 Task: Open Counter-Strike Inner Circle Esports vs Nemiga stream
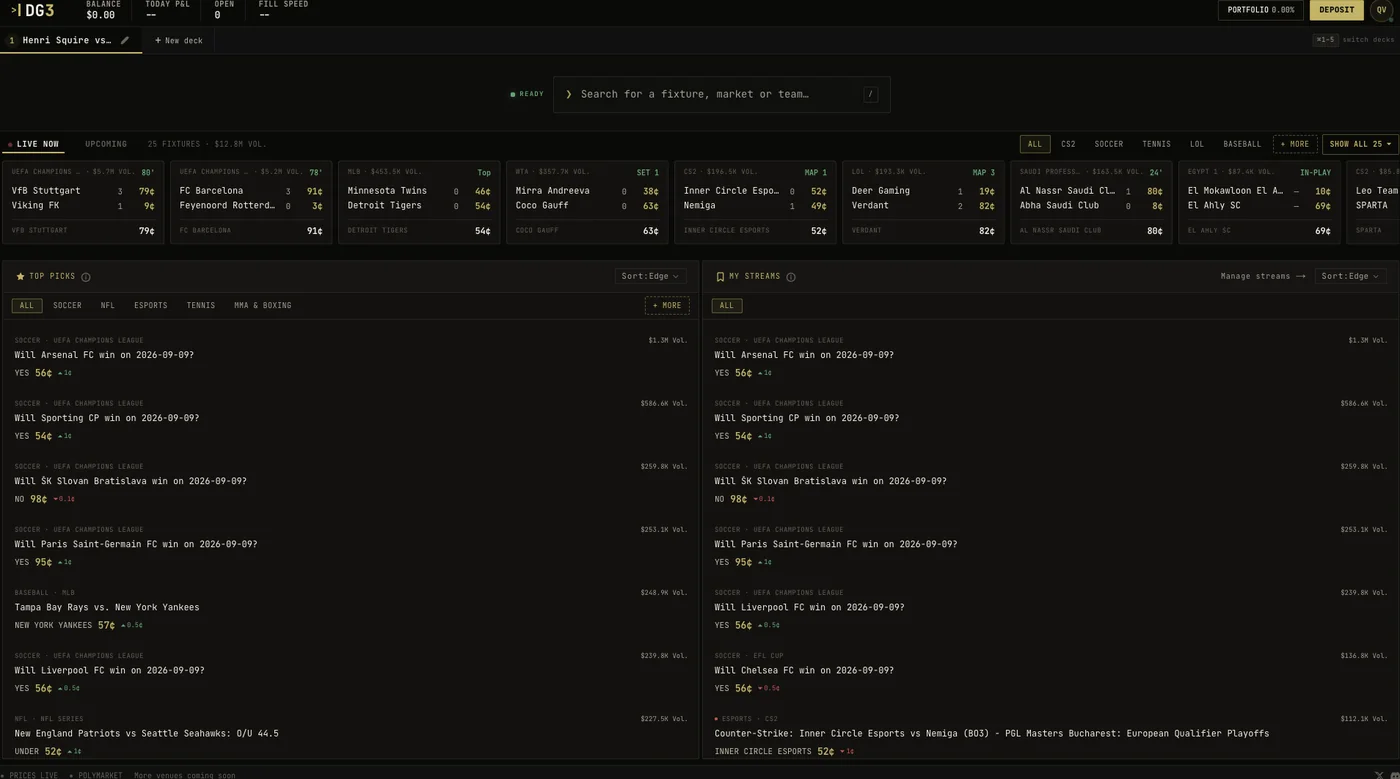click(1050, 733)
